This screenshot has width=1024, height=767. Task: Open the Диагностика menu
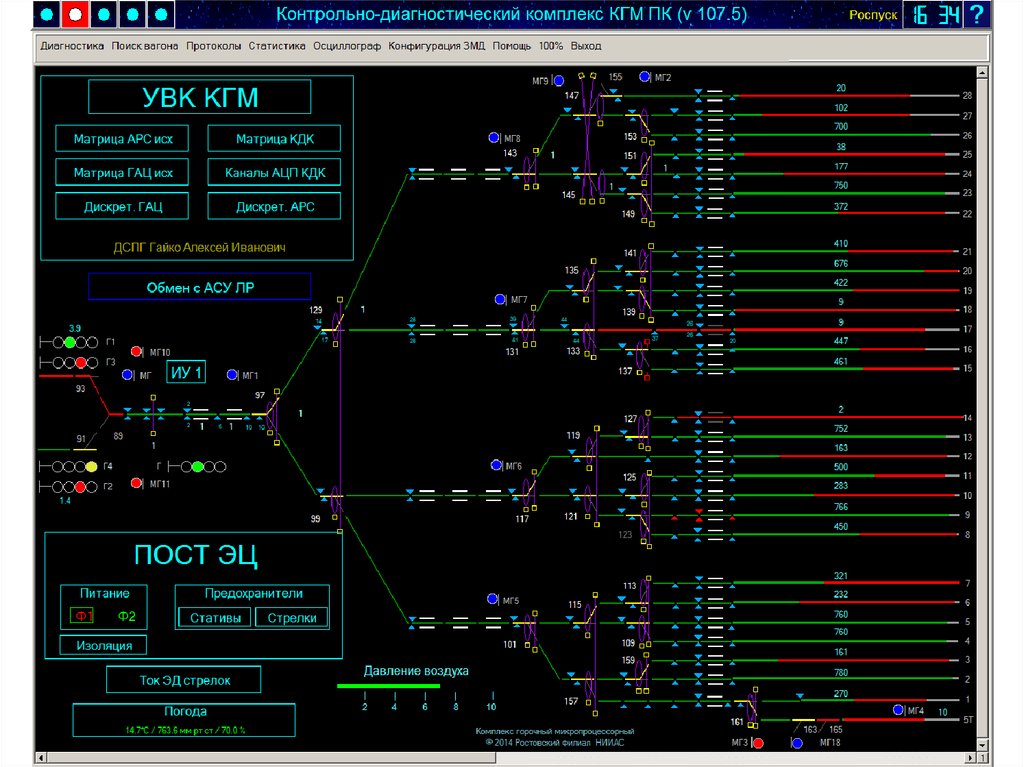(x=72, y=46)
